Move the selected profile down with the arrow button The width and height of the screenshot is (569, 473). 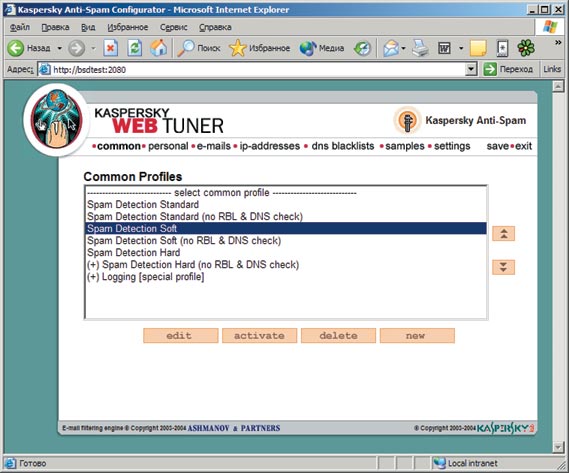(503, 267)
